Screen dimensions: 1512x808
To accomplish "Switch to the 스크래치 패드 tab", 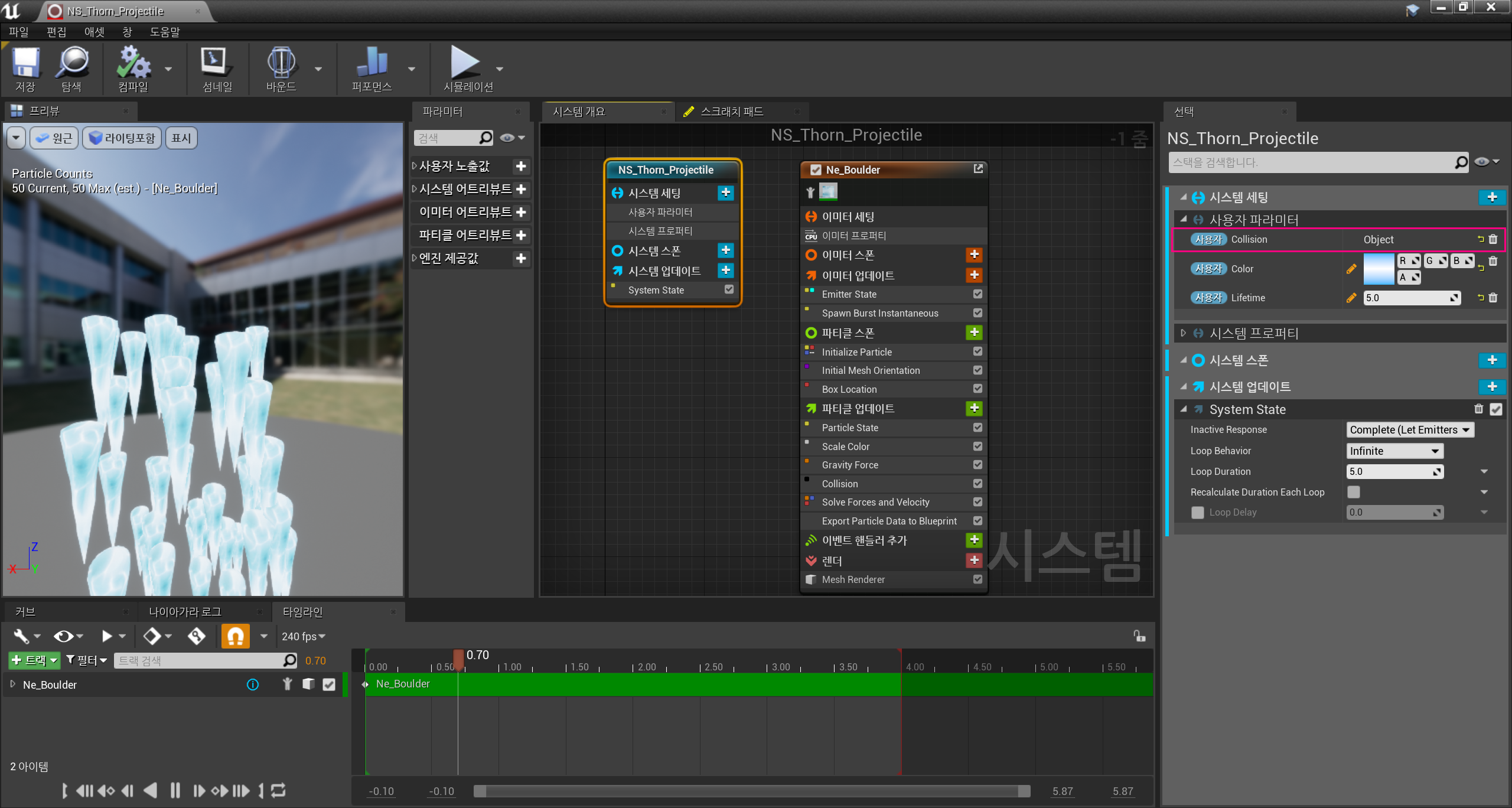I will (x=731, y=112).
